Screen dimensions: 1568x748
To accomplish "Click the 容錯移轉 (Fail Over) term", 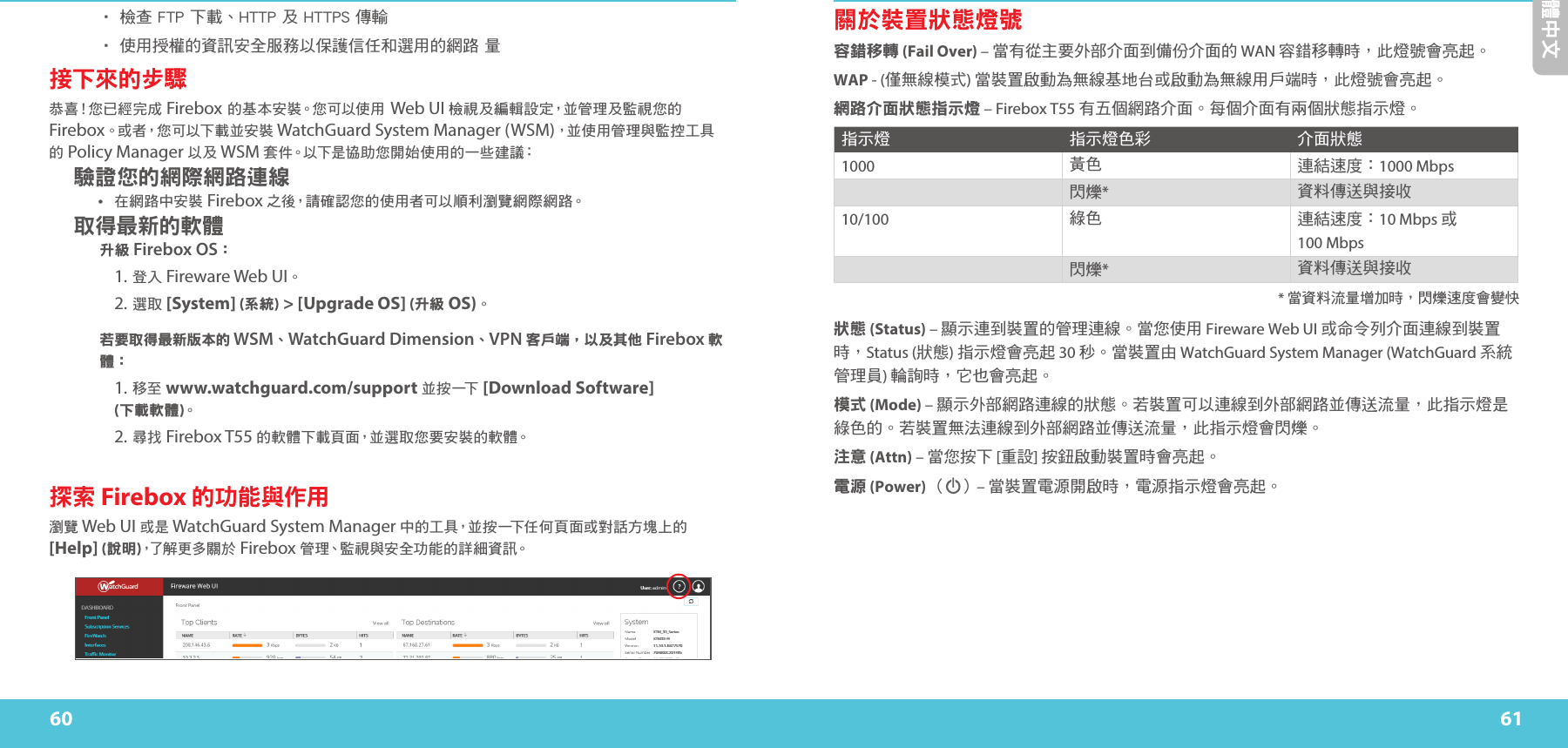I will coord(905,51).
